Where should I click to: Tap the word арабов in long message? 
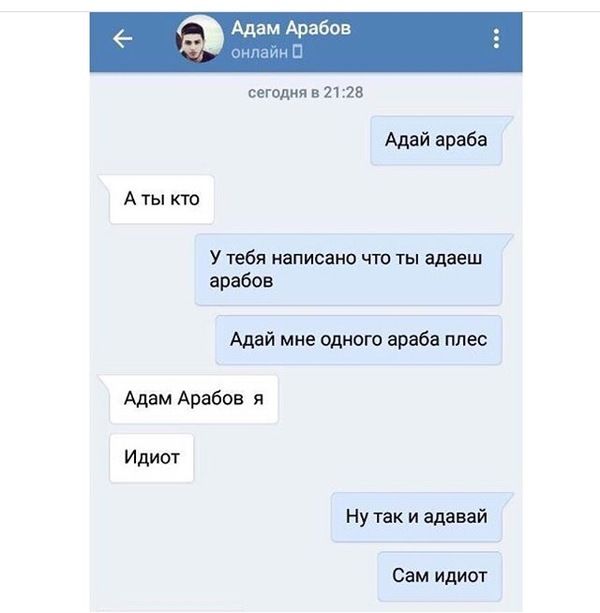click(241, 281)
